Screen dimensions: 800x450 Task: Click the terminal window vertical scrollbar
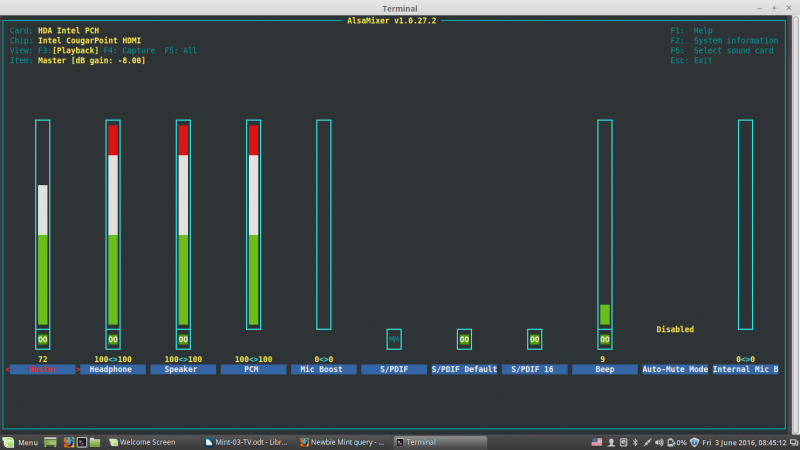pyautogui.click(x=796, y=222)
